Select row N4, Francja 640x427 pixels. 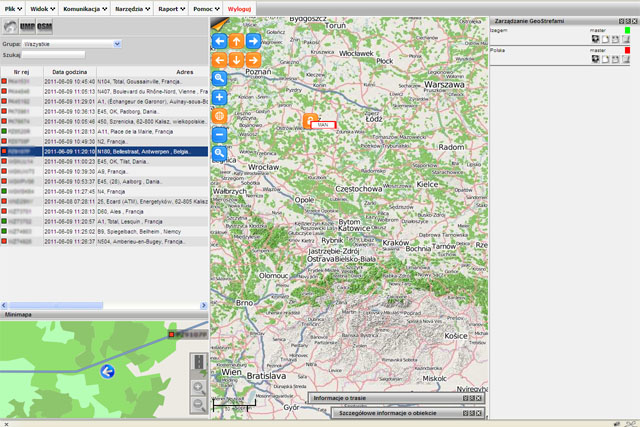click(104, 191)
